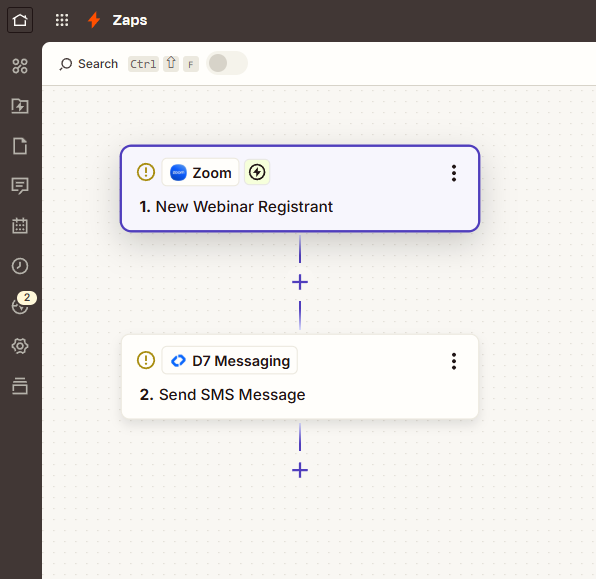Open the sidebar versions stack icon
This screenshot has width=596, height=579.
(20, 386)
